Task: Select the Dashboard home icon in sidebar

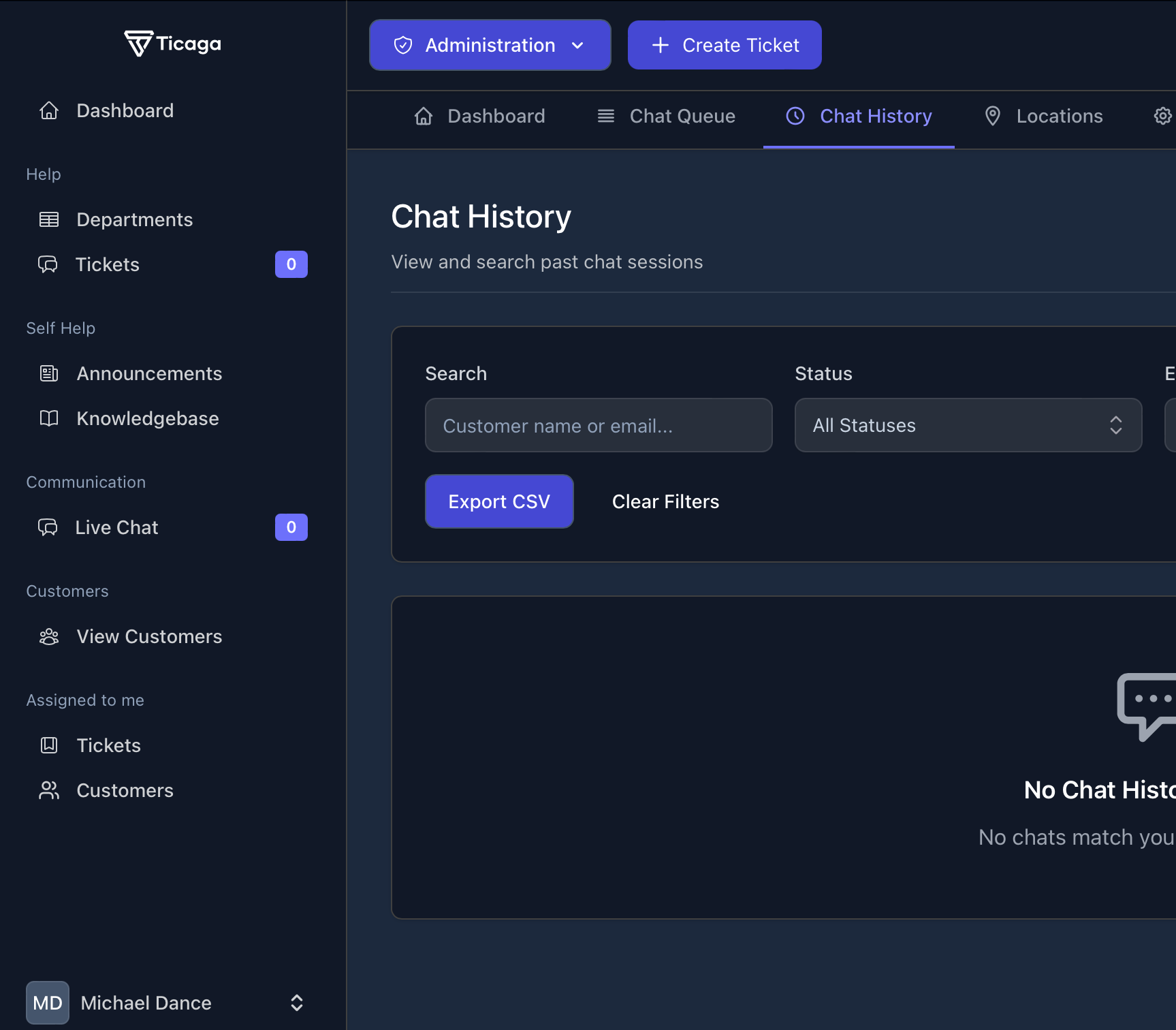Action: click(48, 110)
